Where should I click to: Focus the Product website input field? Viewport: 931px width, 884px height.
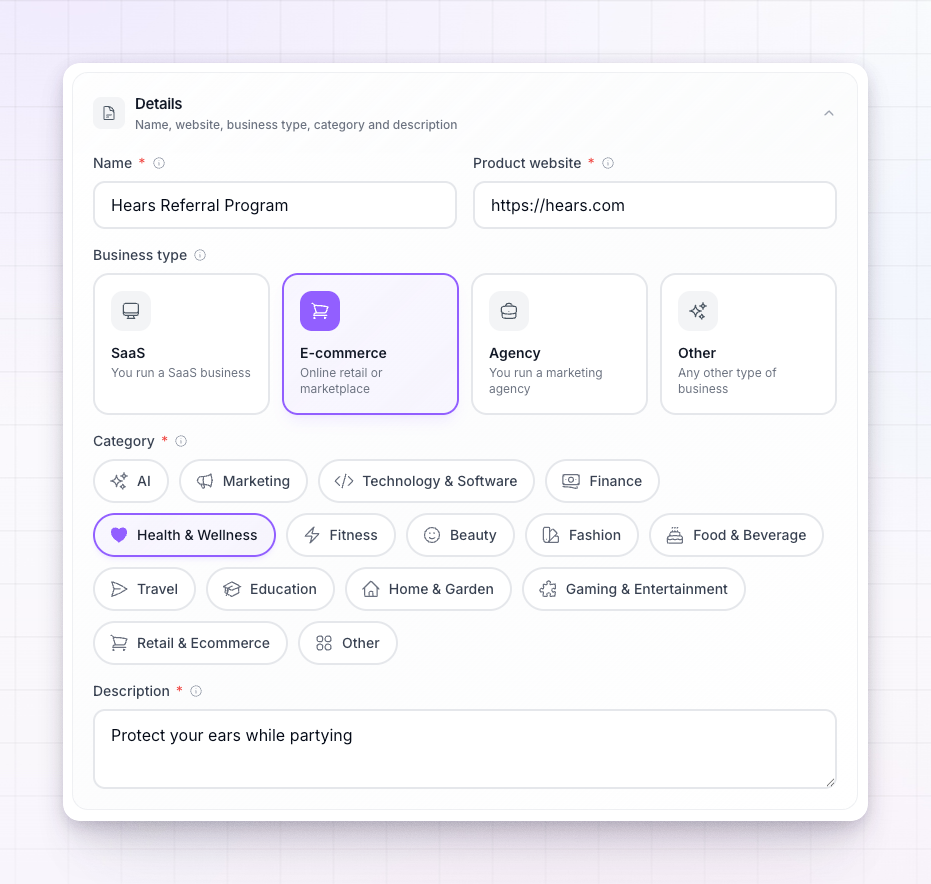click(654, 205)
